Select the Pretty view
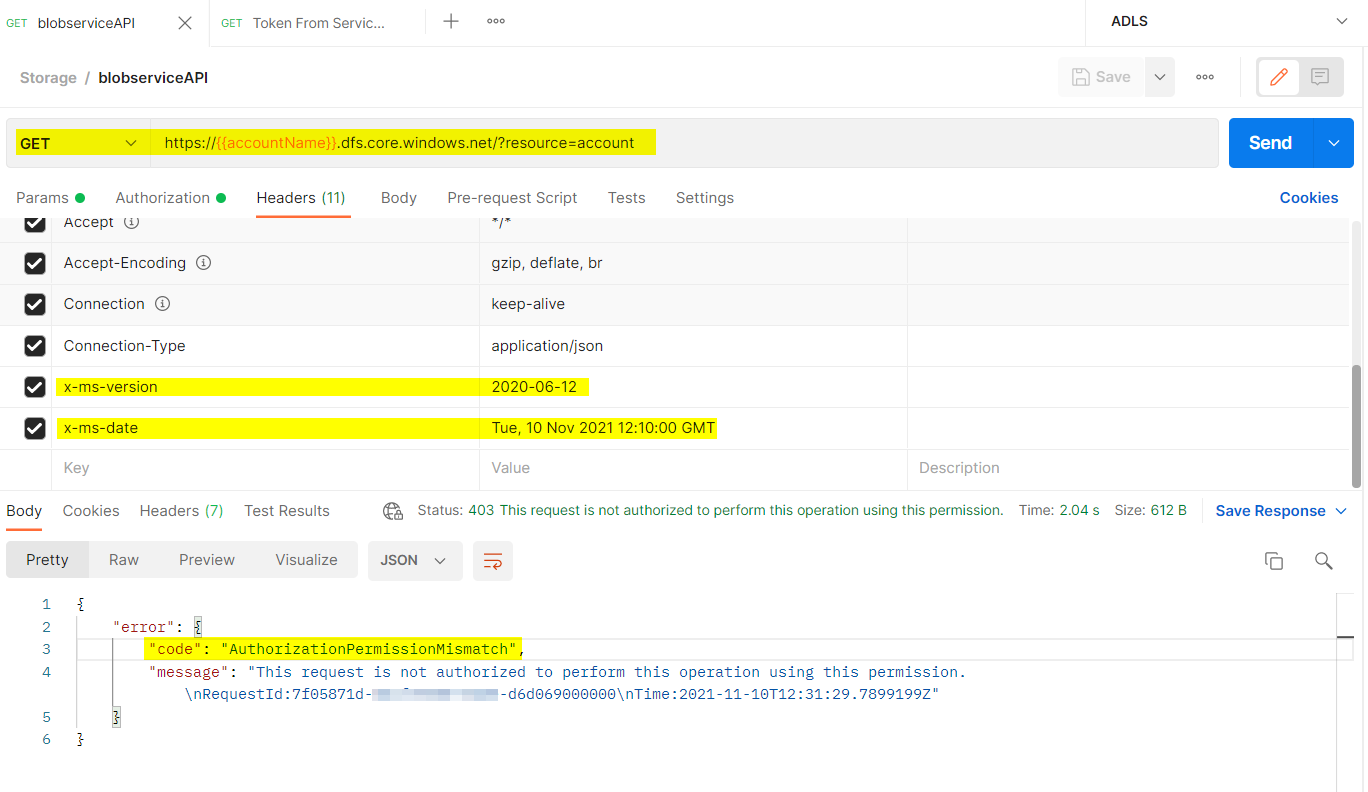1368x792 pixels. [47, 560]
